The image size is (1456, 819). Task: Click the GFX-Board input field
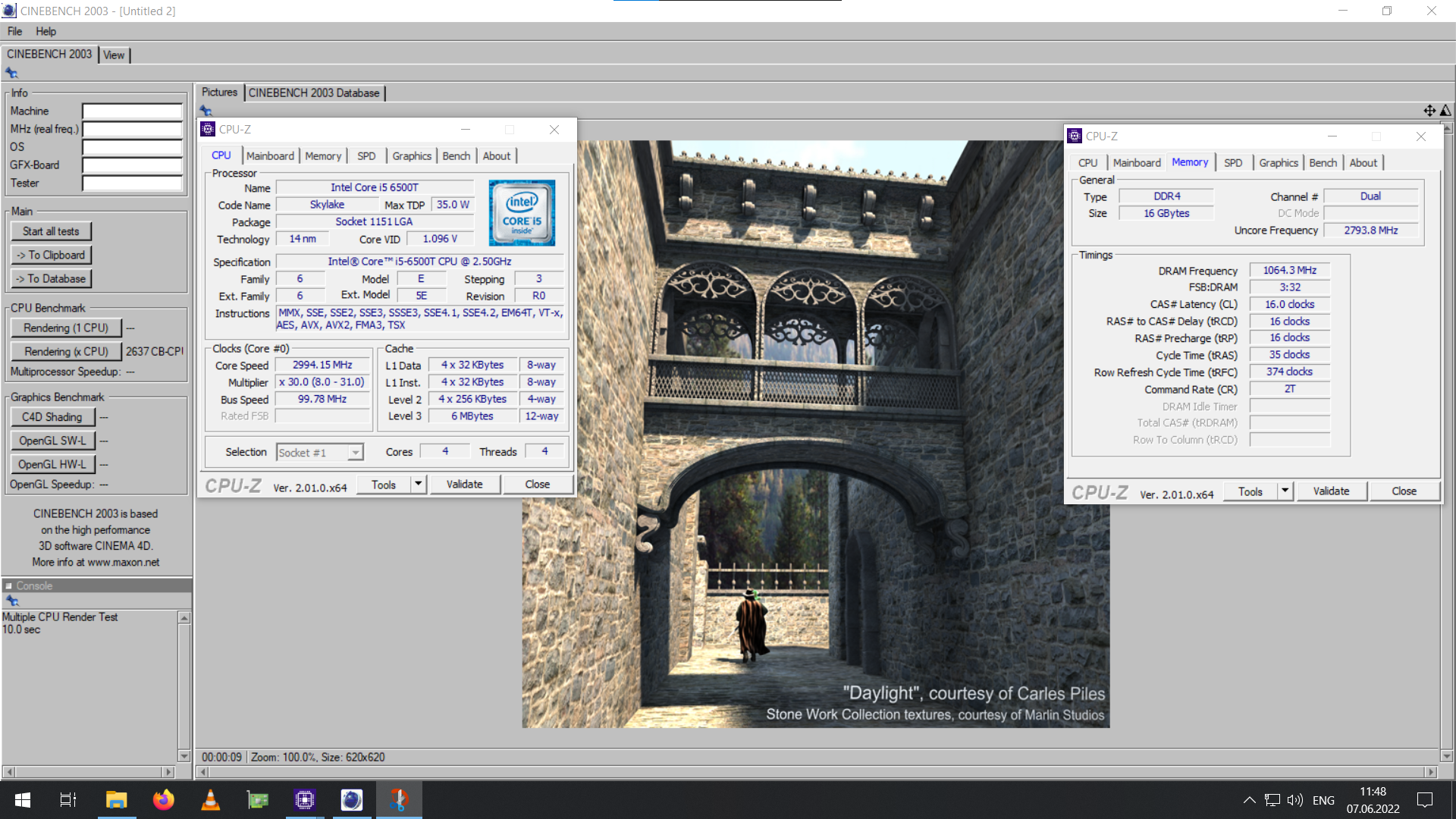pos(133,165)
